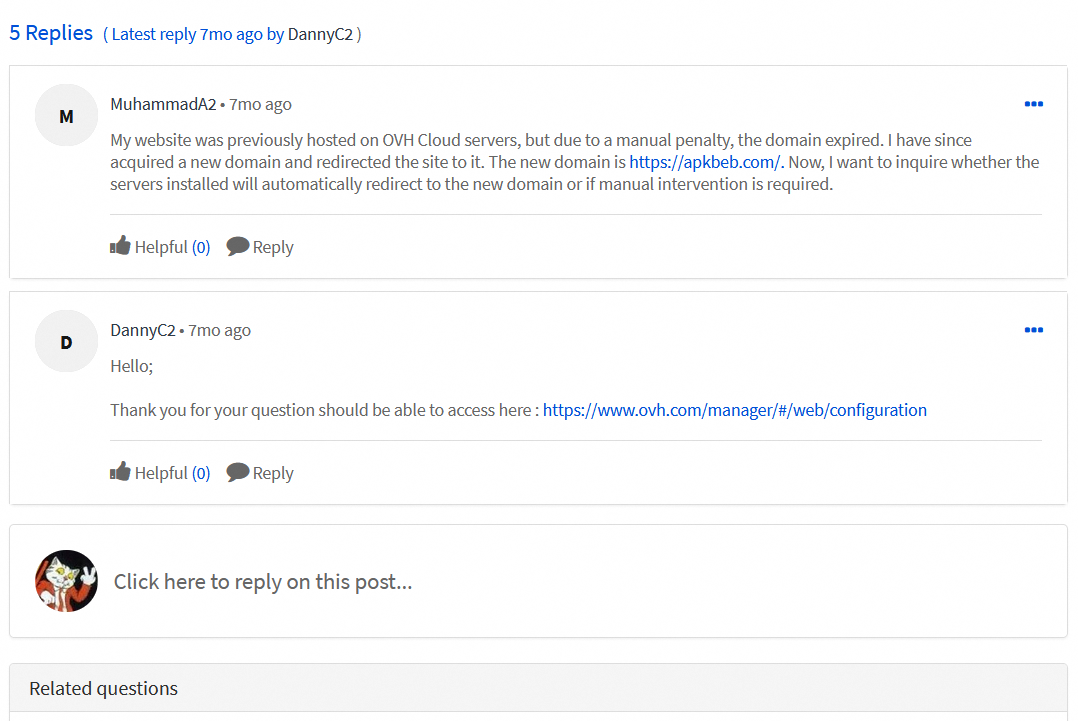This screenshot has height=721, width=1078.
Task: Click Helpful count (0) on DannyC2's reply
Action: (201, 473)
